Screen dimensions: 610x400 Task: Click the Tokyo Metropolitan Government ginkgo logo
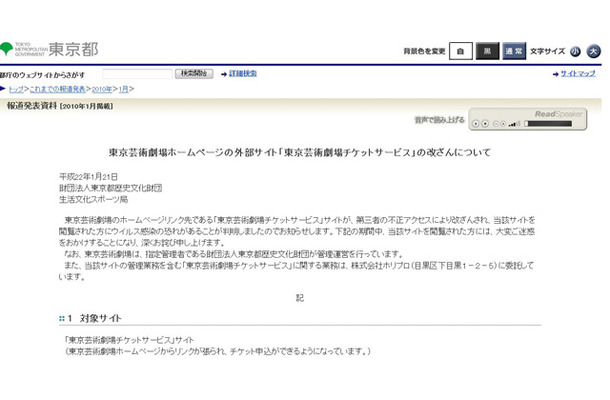7,49
